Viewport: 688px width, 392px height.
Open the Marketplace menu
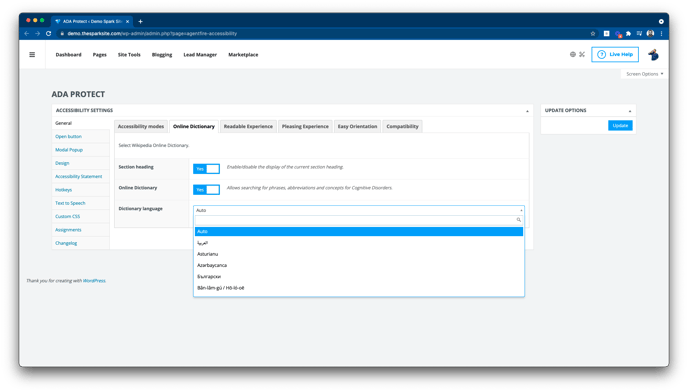pos(243,55)
